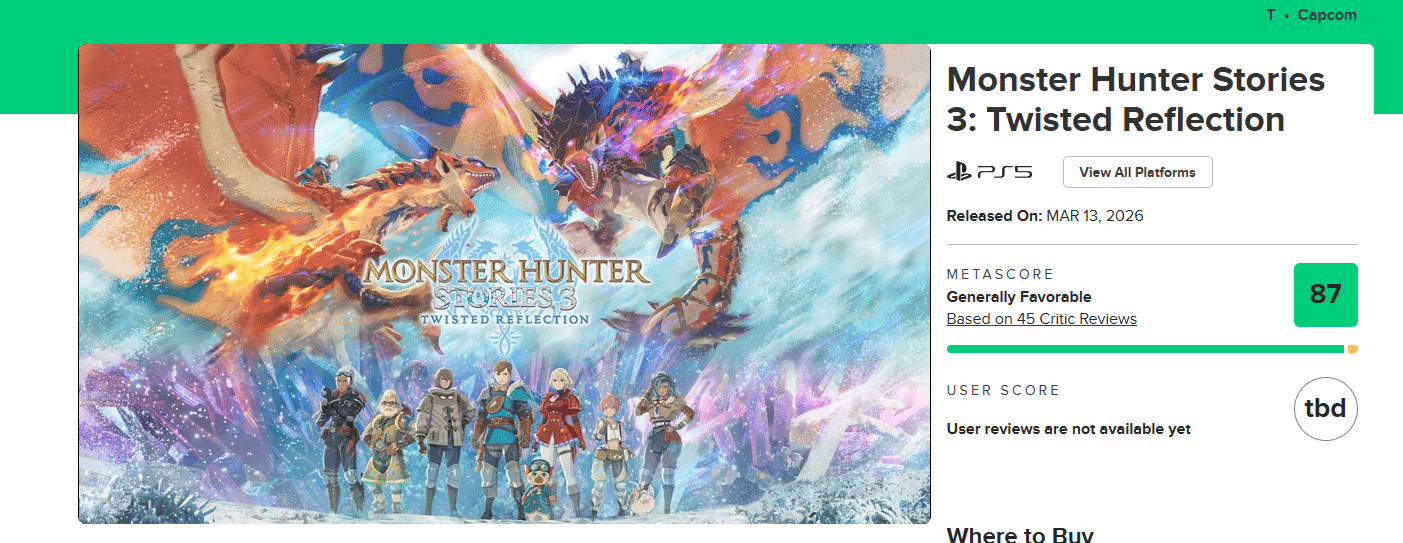Screen dimensions: 1403x543
Task: Open the Based on 45 Critic Reviews link
Action: tap(1041, 319)
